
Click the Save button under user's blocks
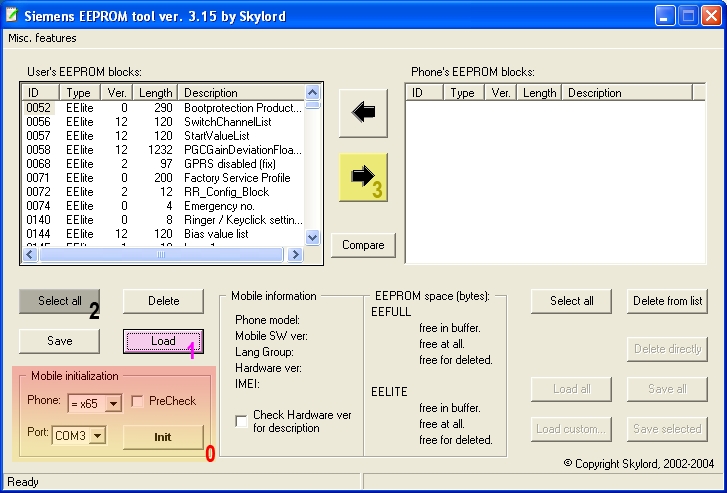click(x=59, y=341)
